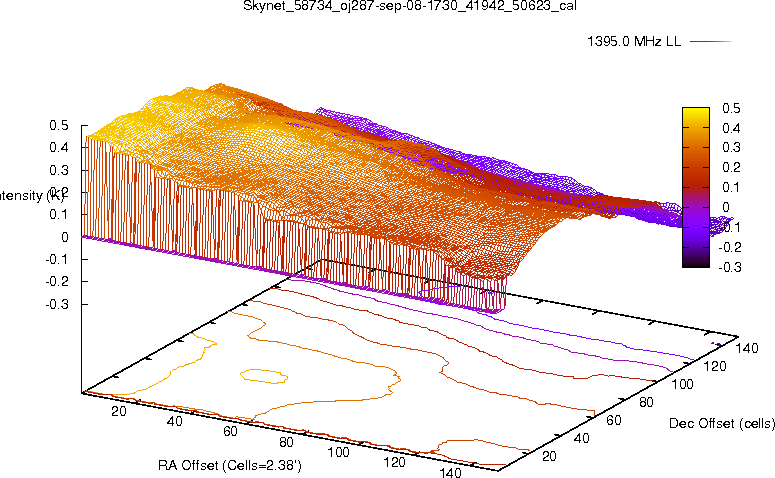Viewport: 775px width, 478px height.
Task: Click color bar scale label -0.3
Action: [729, 267]
